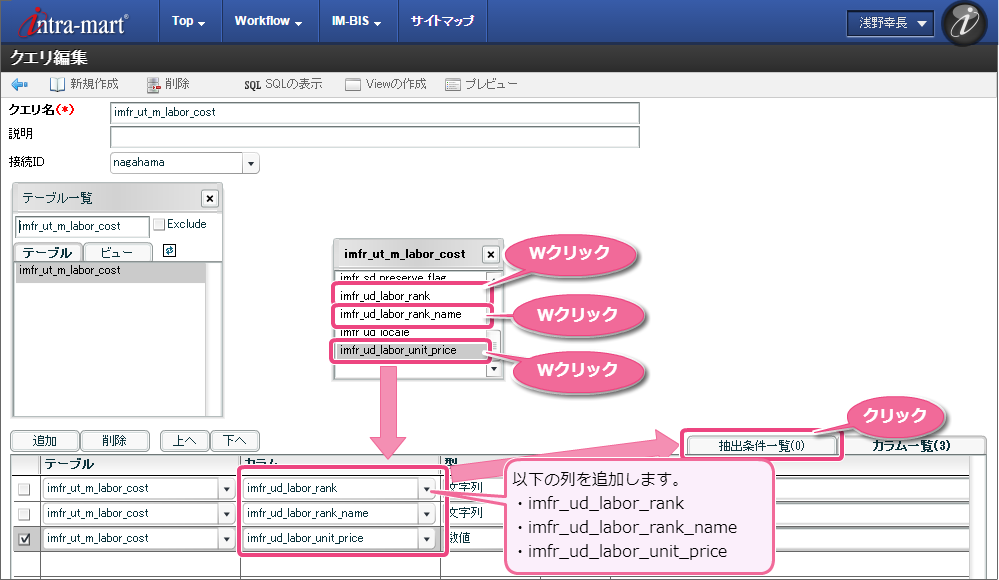999x580 pixels.
Task: Click the プレビュー icon
Action: pyautogui.click(x=453, y=85)
